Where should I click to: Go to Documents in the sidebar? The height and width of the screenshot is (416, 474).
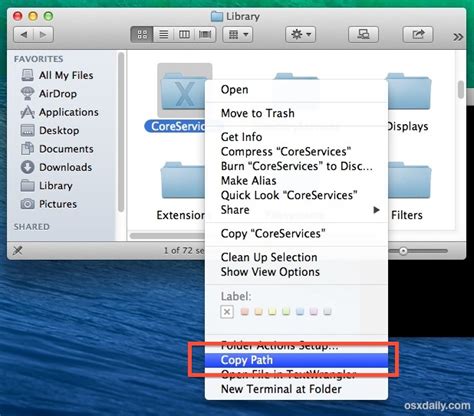click(x=57, y=149)
